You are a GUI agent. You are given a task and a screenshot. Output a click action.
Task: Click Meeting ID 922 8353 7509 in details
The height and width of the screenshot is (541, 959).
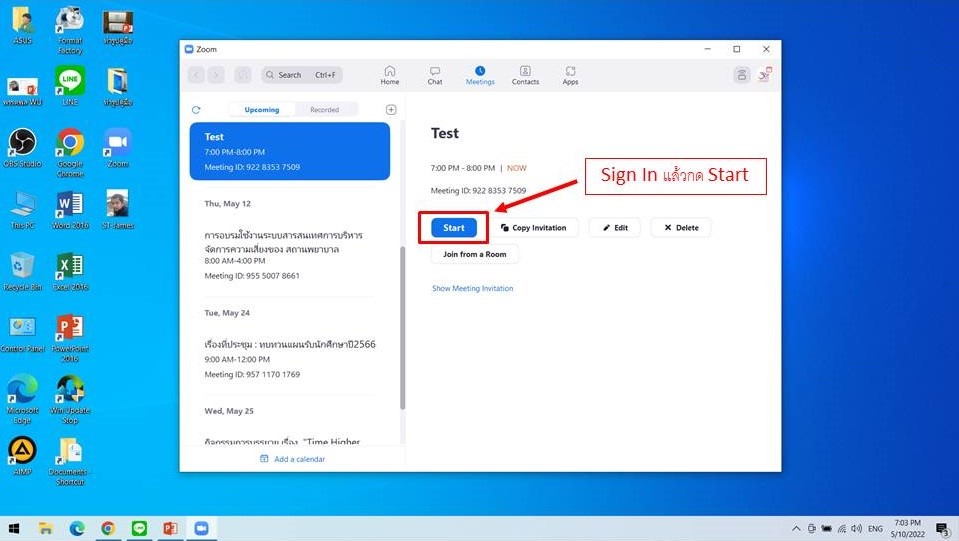(x=478, y=191)
